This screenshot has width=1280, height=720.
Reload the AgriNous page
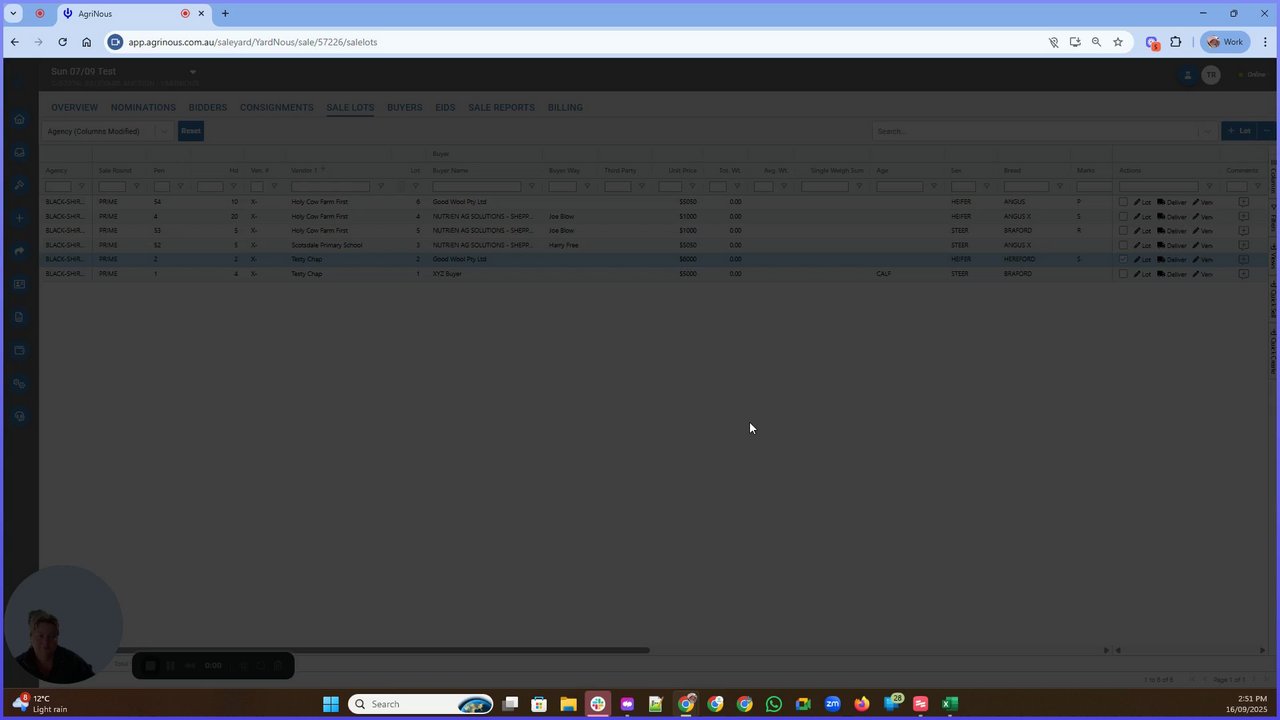[62, 42]
